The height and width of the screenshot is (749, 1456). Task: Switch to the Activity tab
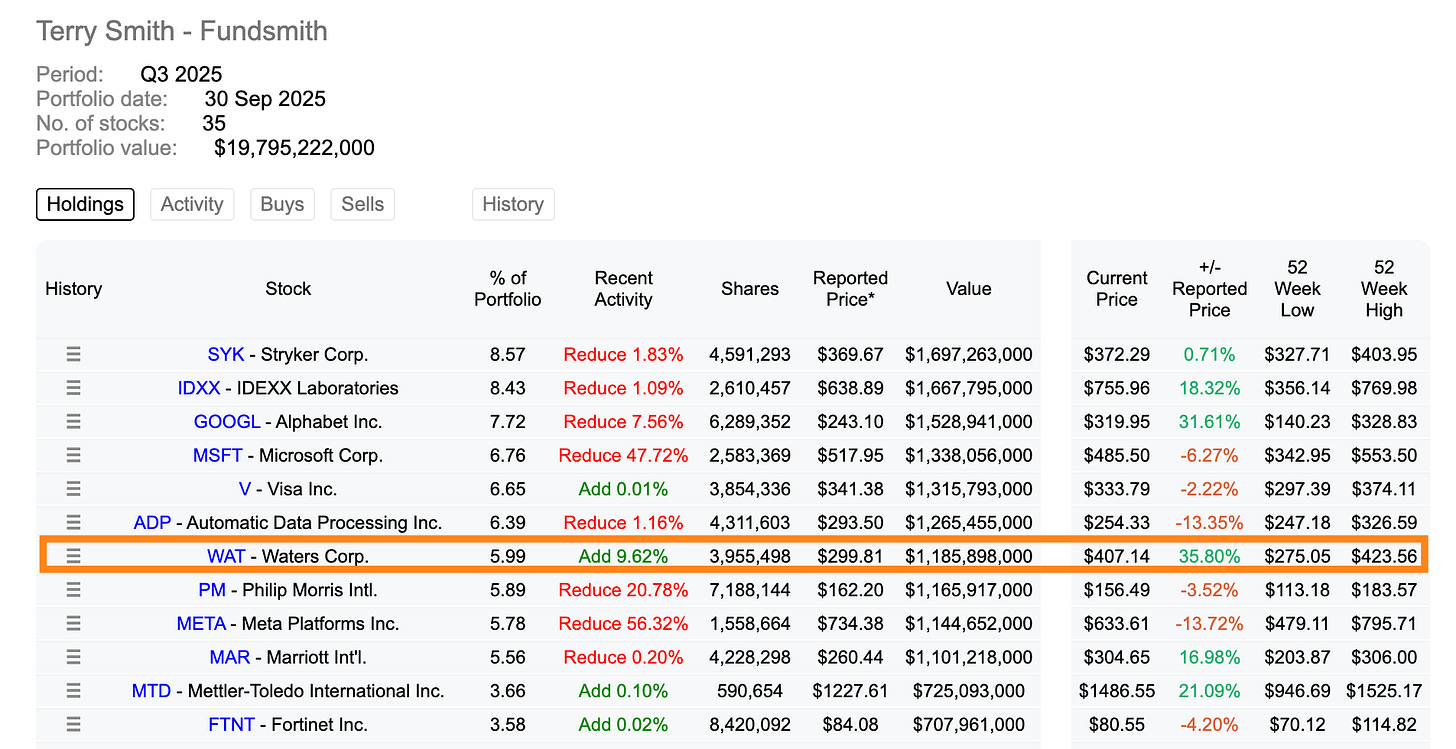(192, 204)
